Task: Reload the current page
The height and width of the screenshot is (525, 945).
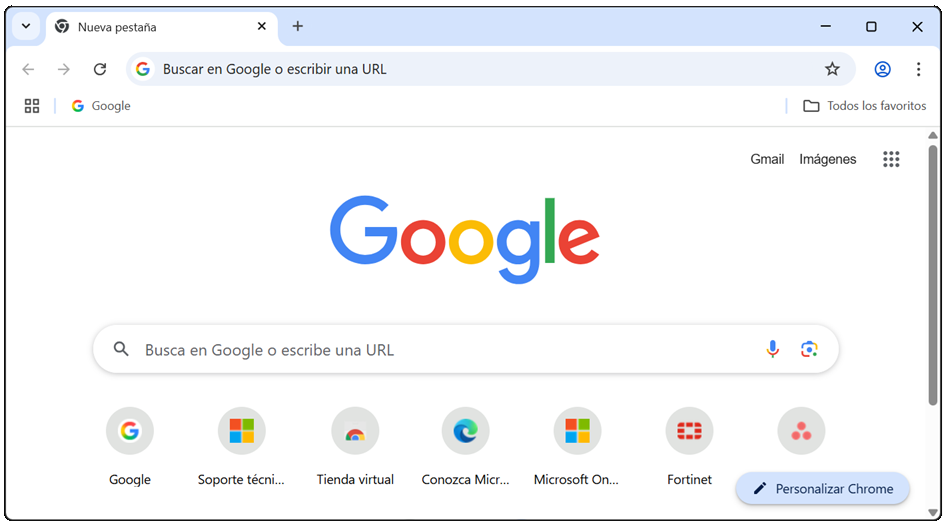Action: click(100, 69)
